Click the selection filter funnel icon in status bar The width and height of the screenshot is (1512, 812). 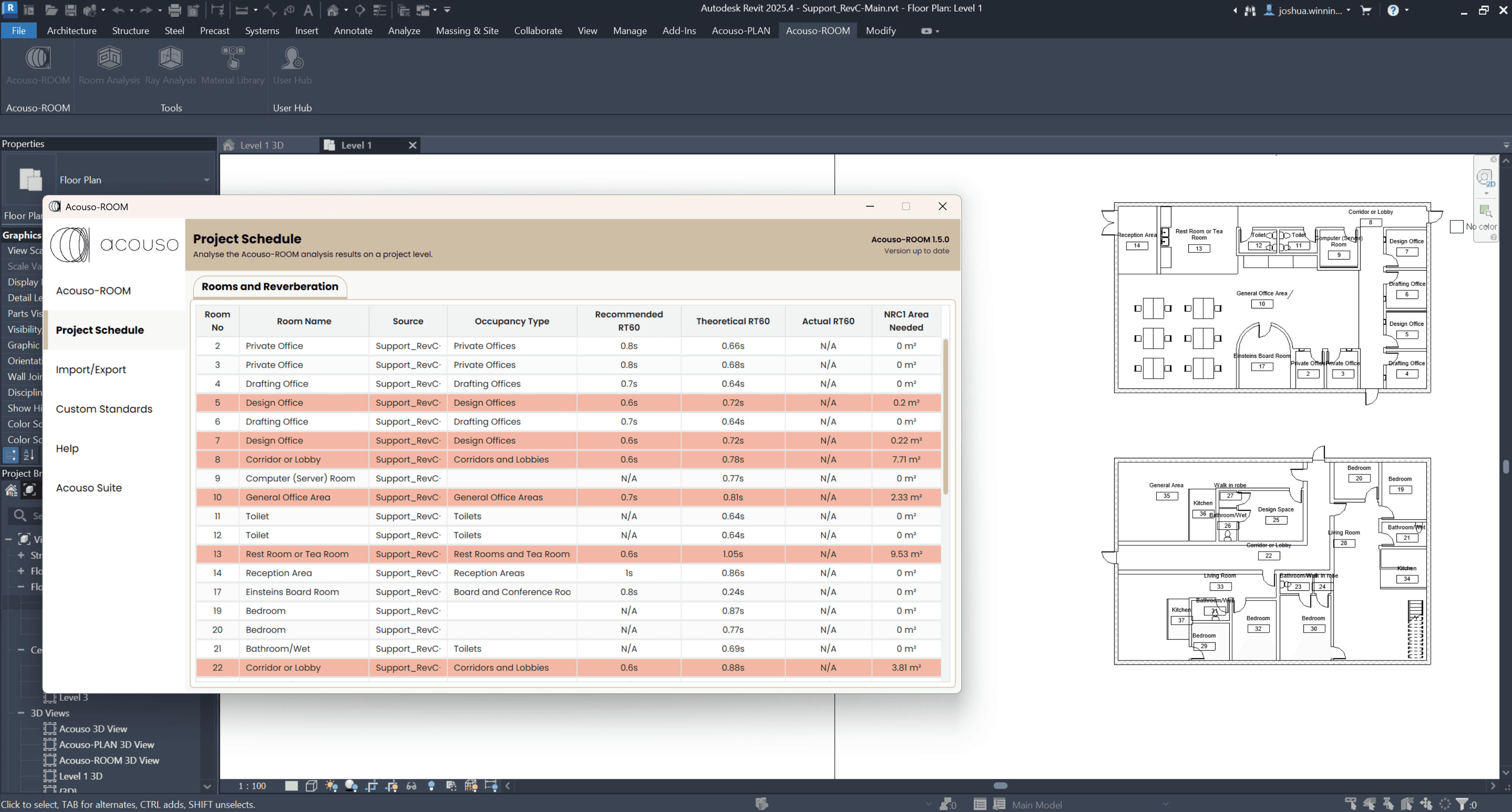point(1462,804)
